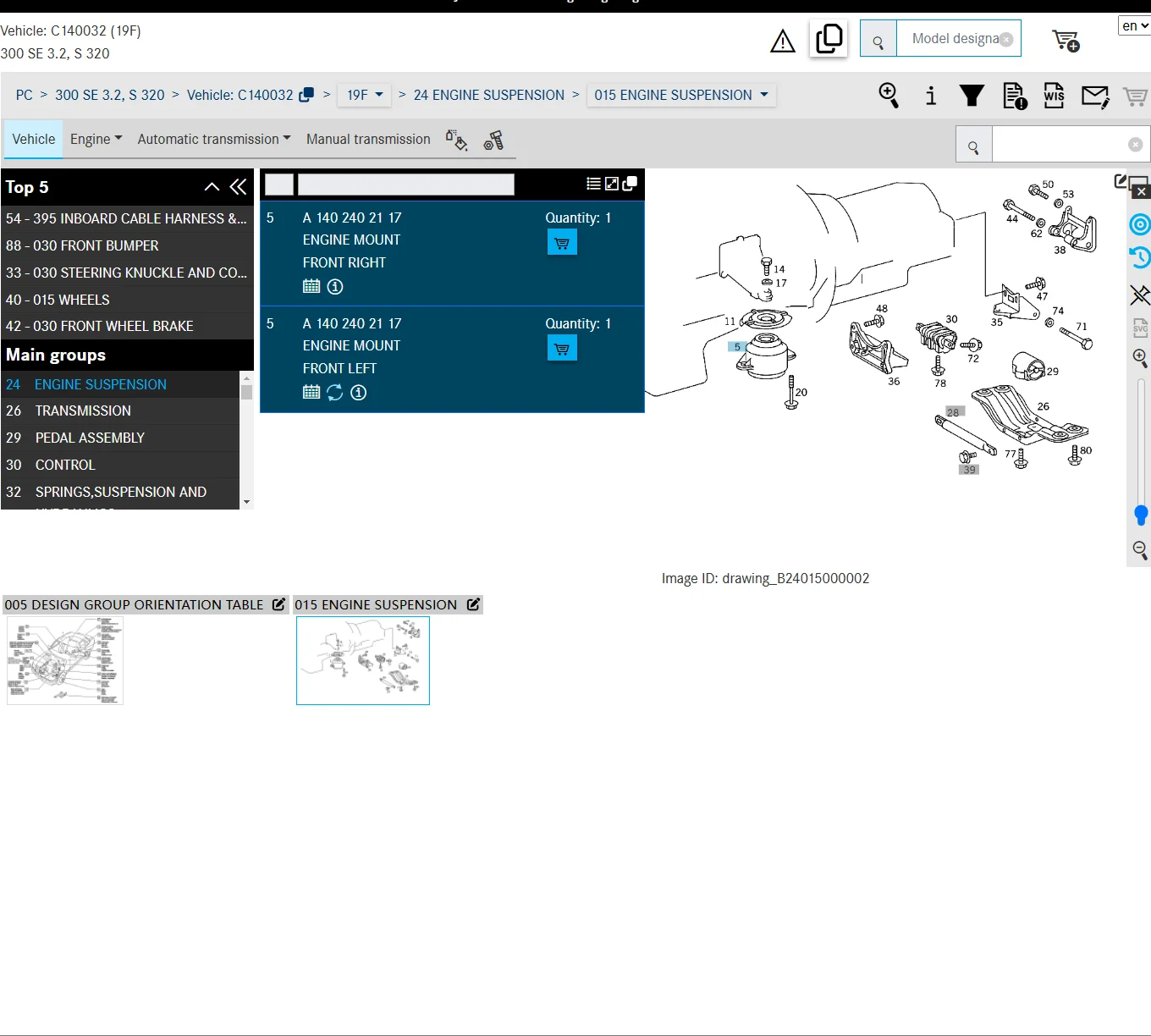This screenshot has width=1151, height=1036.
Task: Expand the Engine menu
Action: pos(96,139)
